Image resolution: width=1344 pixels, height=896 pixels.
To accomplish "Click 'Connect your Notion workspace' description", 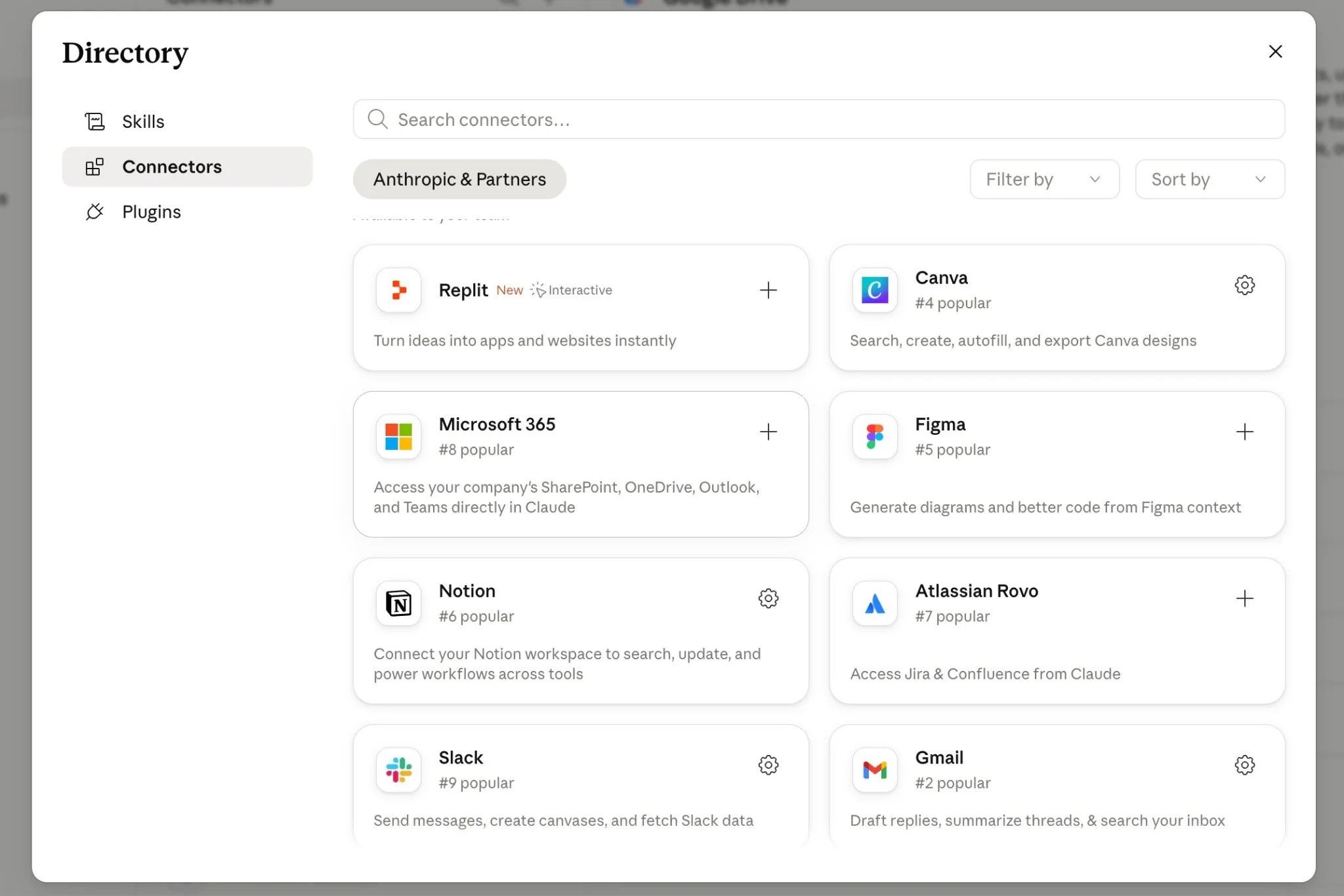I will [x=567, y=664].
